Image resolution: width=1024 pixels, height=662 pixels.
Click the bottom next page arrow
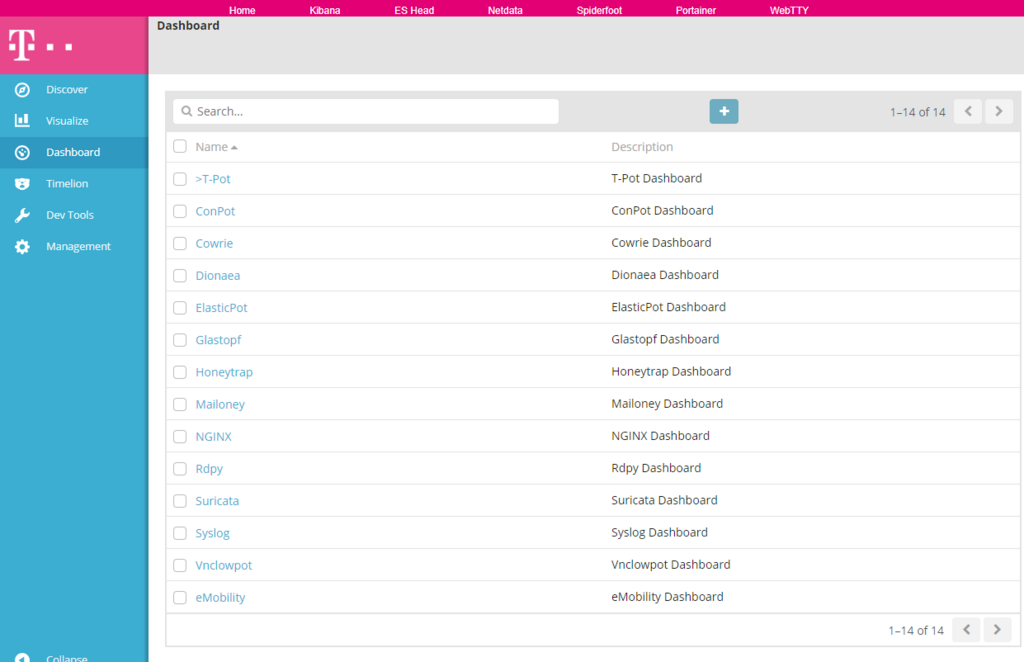tap(997, 630)
